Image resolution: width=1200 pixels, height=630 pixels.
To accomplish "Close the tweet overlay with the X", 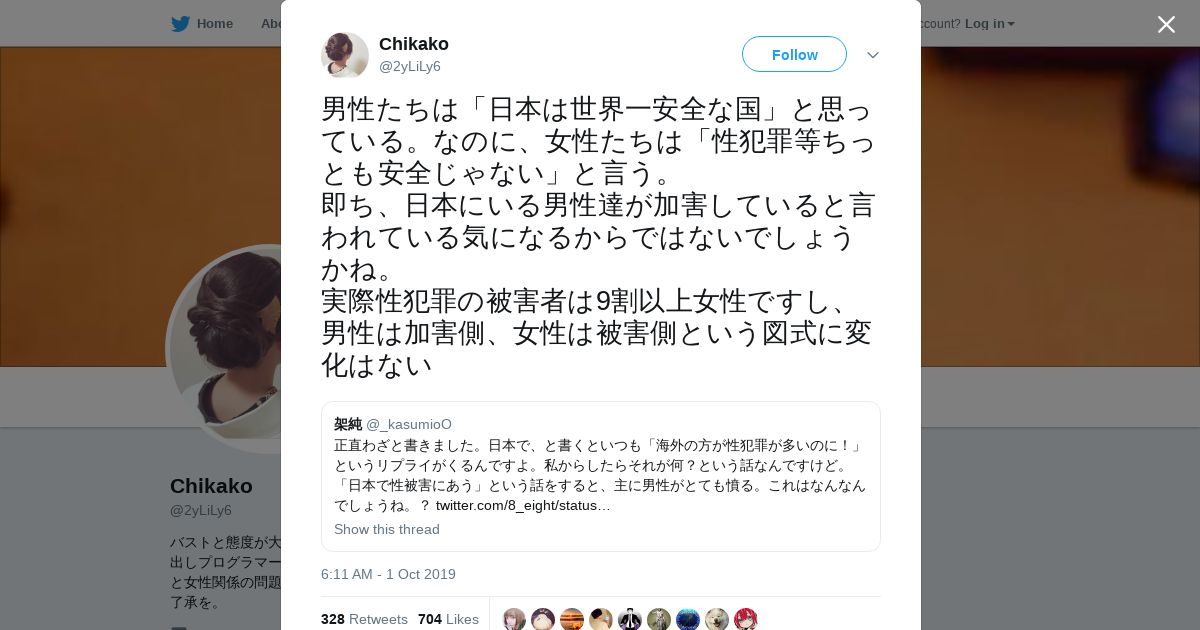I will pyautogui.click(x=1166, y=24).
